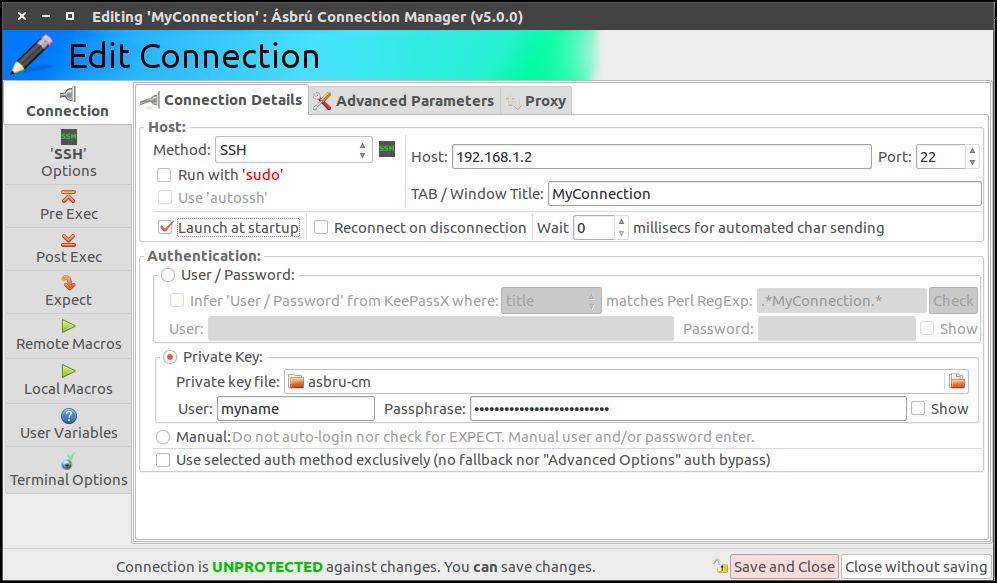Open the Expect sidebar section

coord(68,292)
